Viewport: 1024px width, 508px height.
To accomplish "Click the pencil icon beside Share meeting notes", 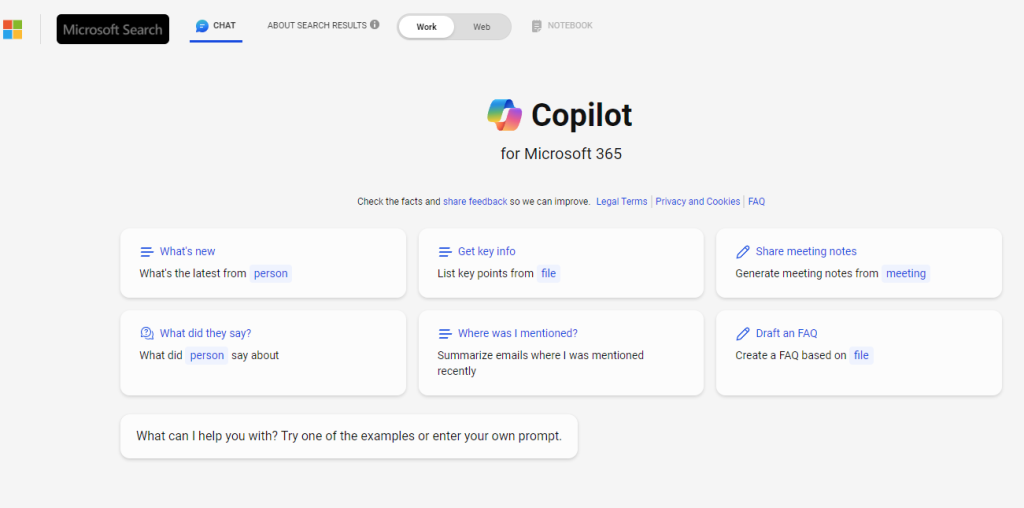I will pyautogui.click(x=743, y=251).
